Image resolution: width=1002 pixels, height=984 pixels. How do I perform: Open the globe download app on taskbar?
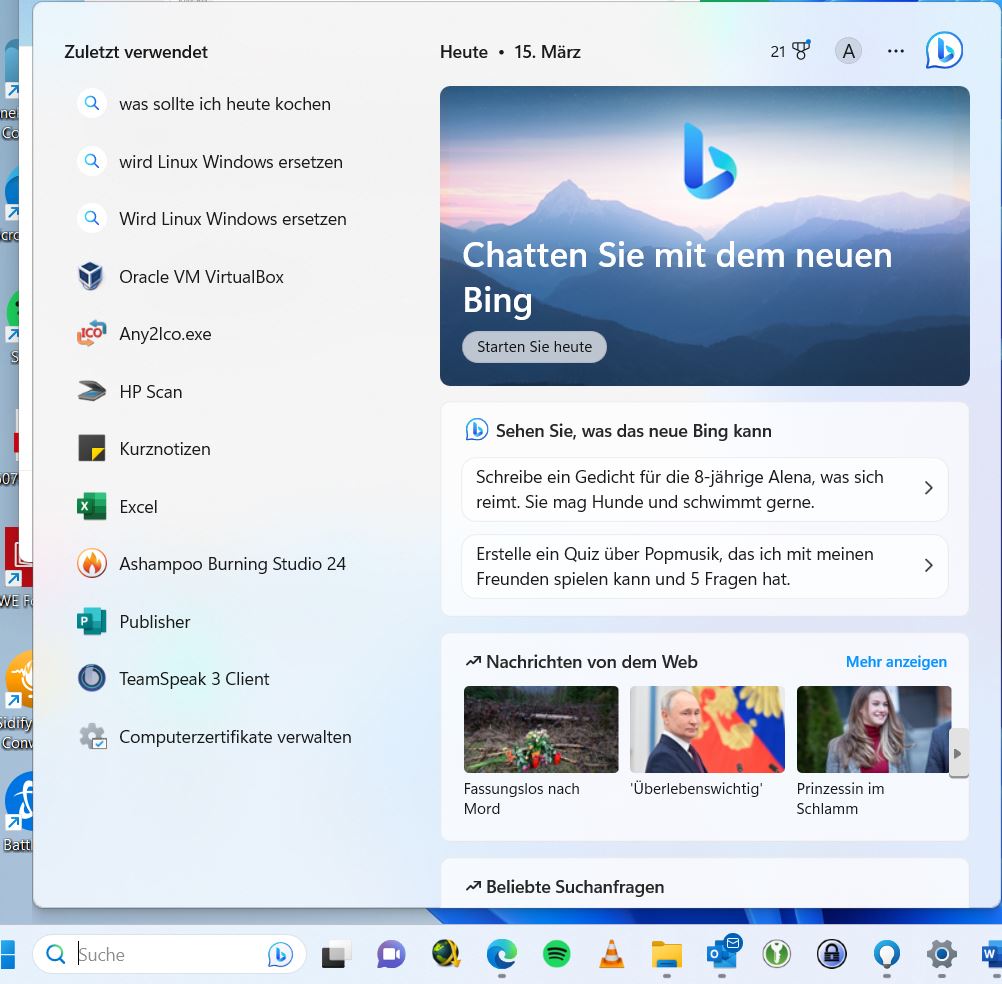click(x=446, y=955)
